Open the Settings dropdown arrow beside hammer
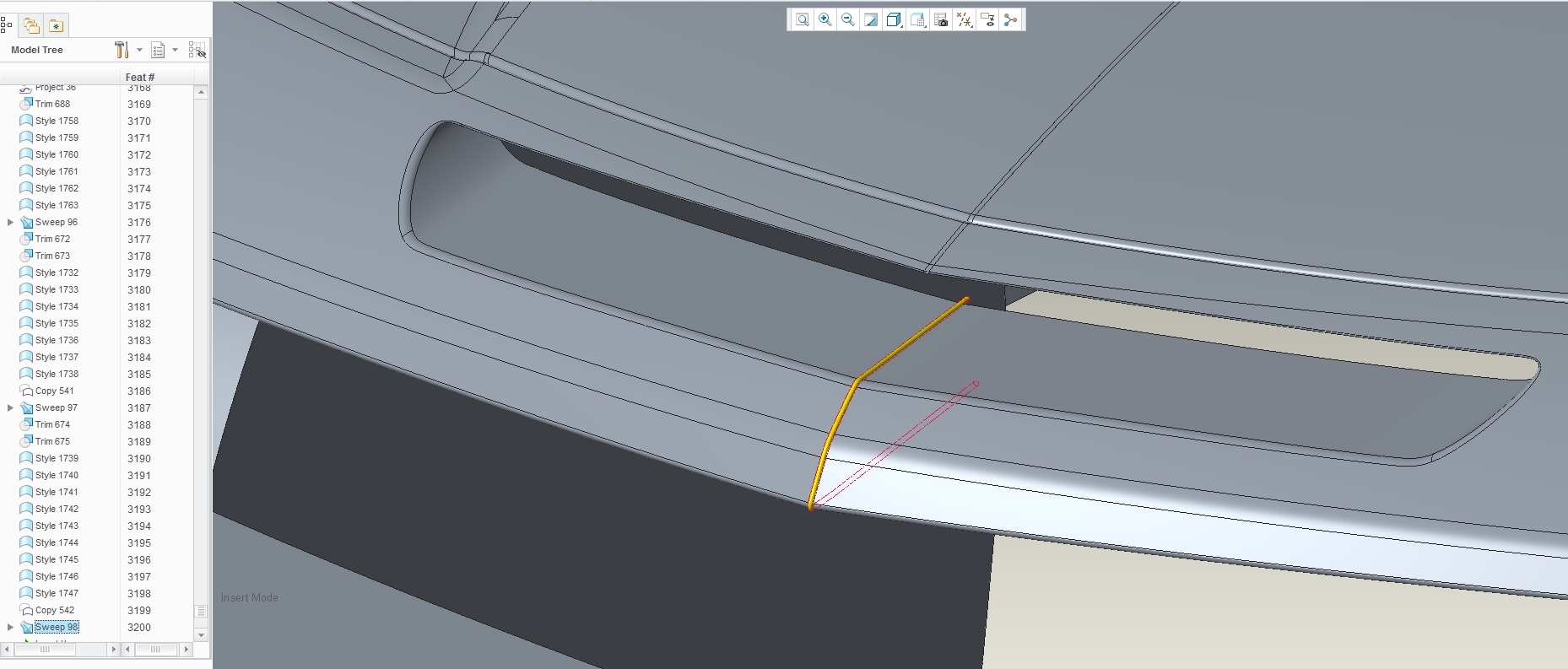The height and width of the screenshot is (669, 1568). [x=140, y=50]
